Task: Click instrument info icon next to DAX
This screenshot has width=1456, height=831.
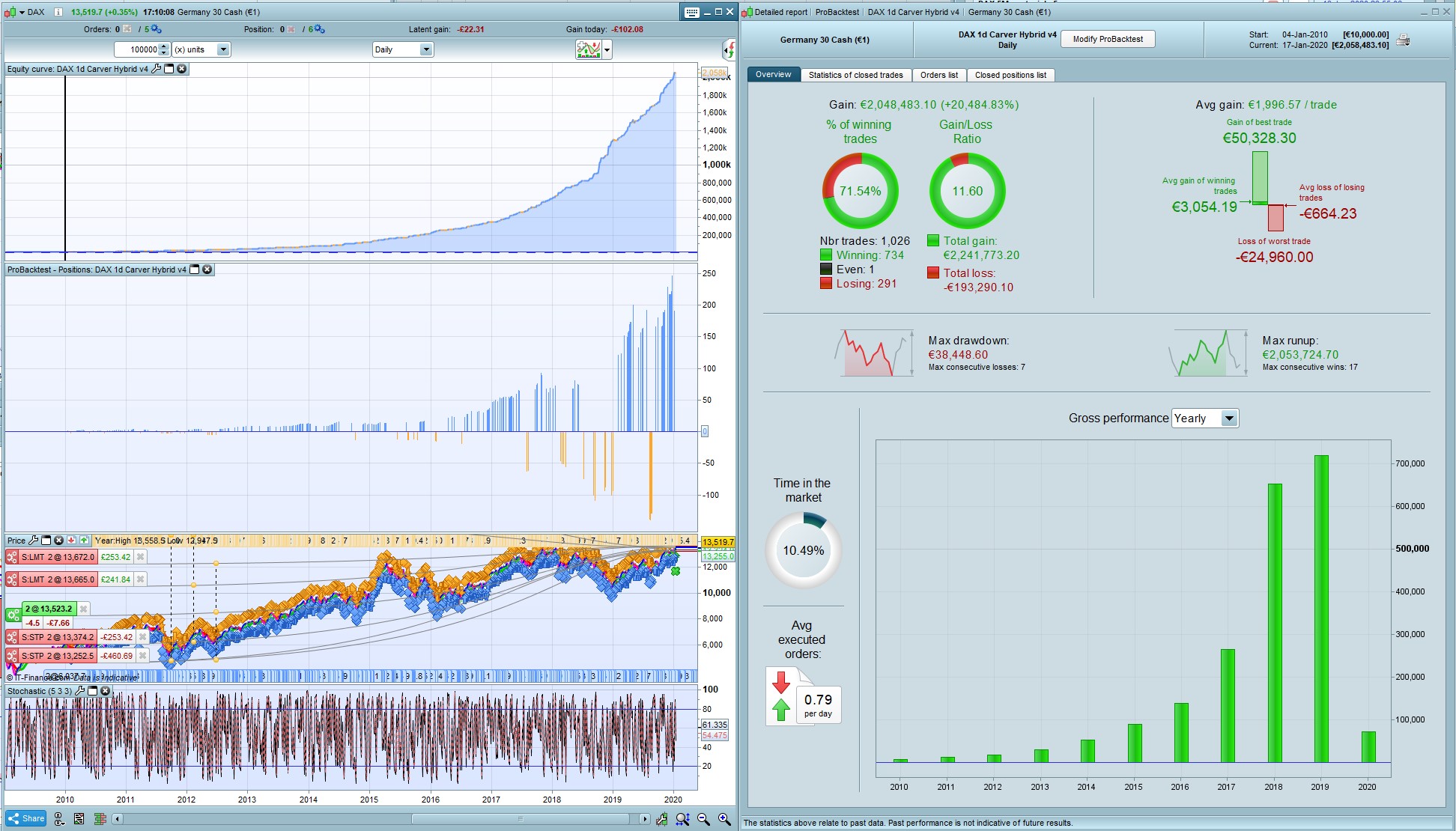Action: click(x=58, y=12)
